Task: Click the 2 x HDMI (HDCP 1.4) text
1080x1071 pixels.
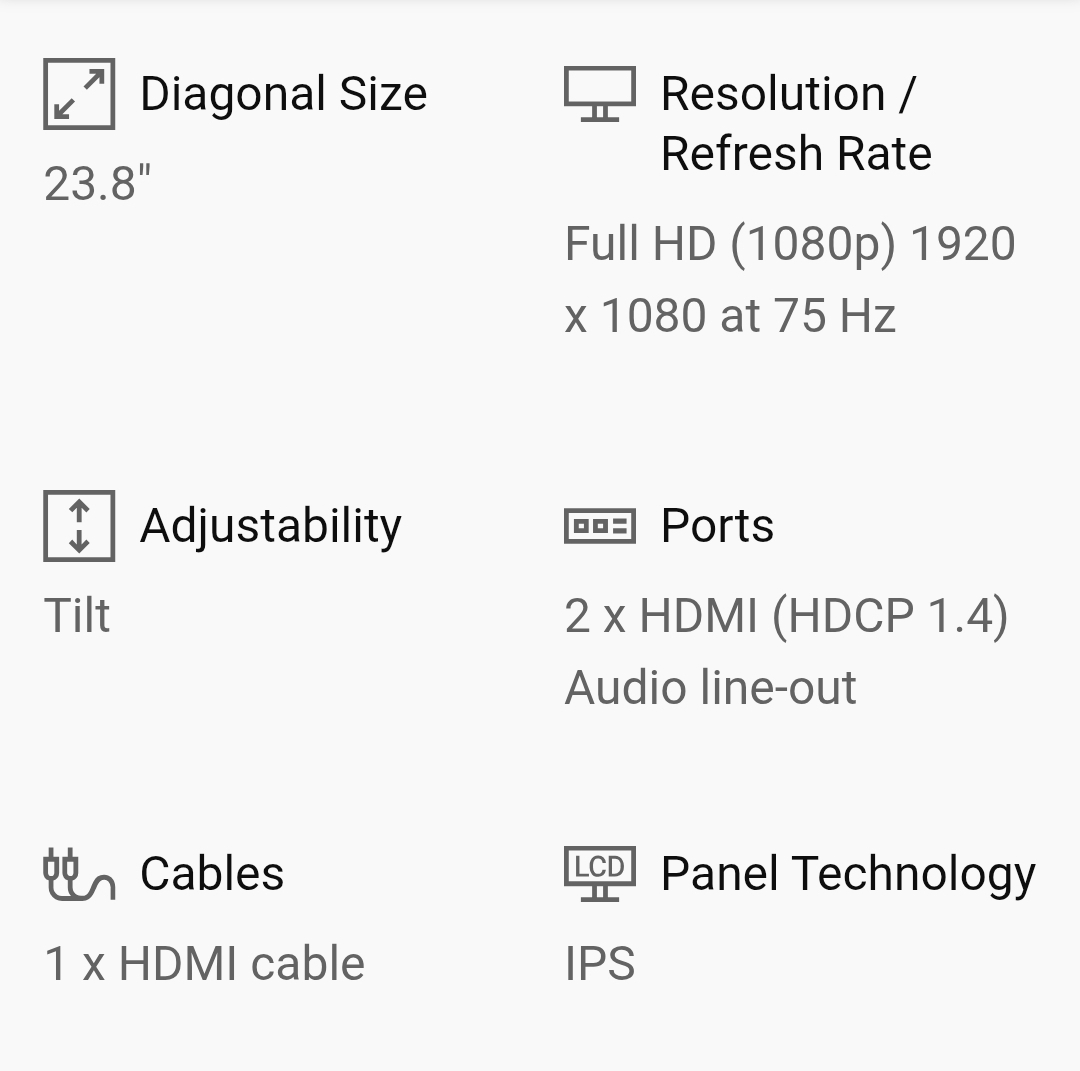Action: click(x=787, y=616)
